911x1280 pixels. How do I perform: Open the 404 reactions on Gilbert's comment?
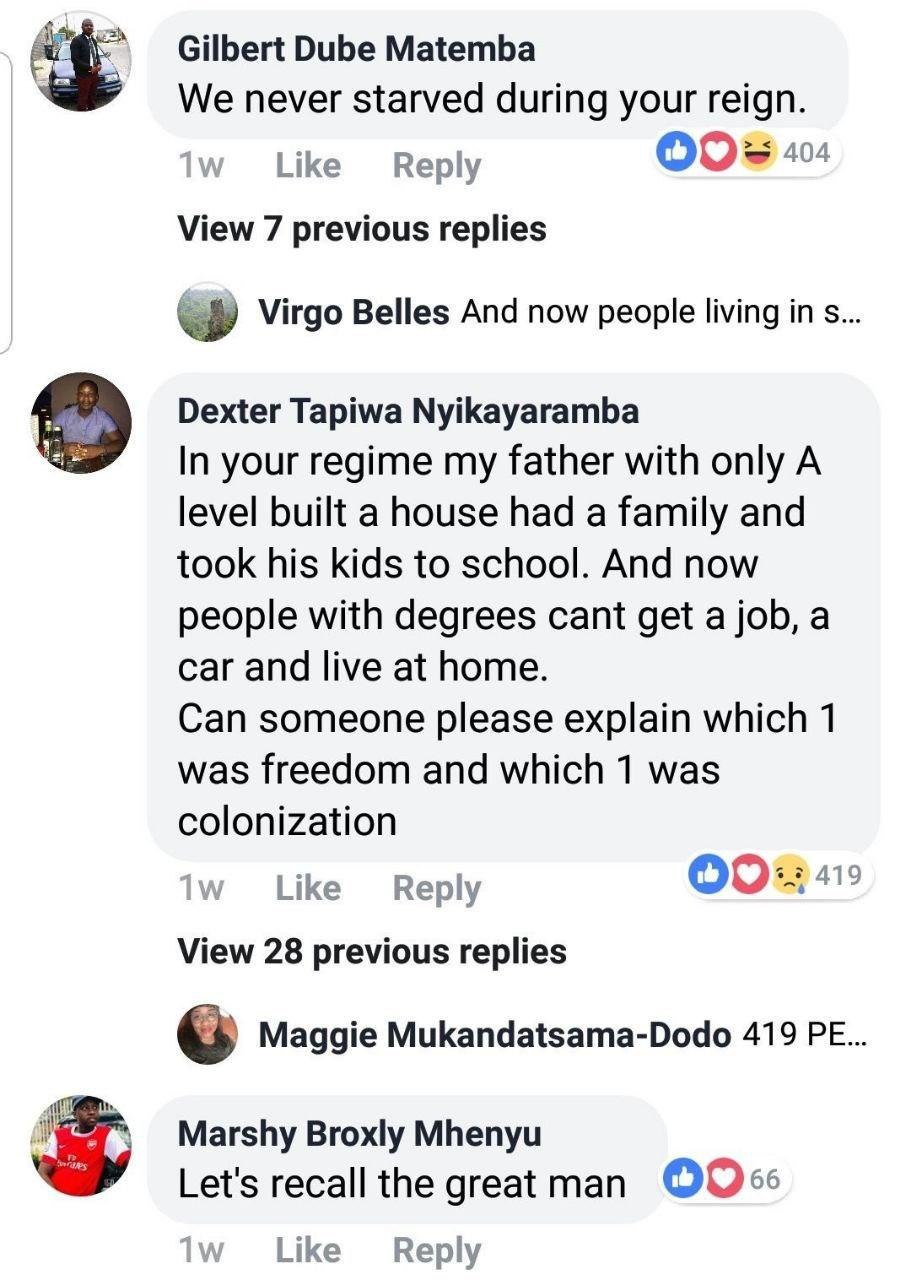coord(743,152)
